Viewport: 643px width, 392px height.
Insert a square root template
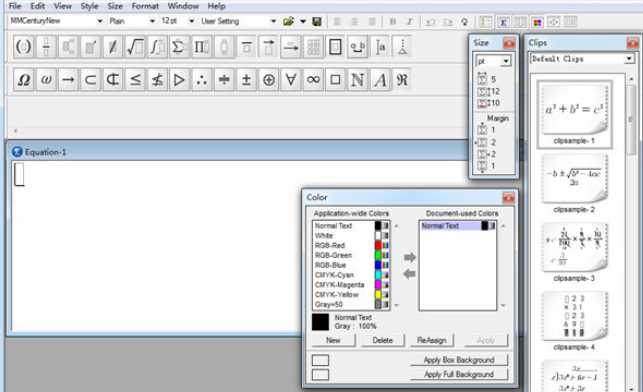[135, 47]
